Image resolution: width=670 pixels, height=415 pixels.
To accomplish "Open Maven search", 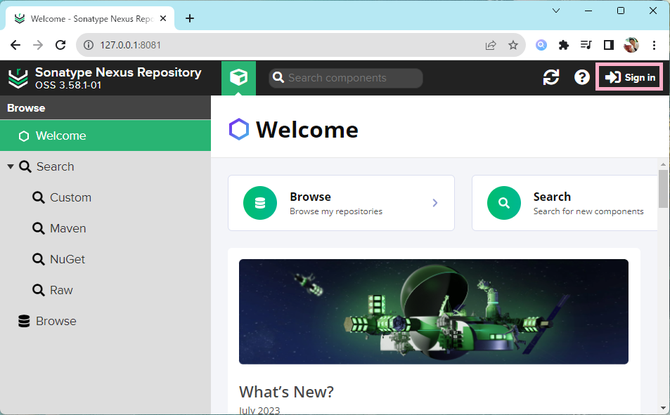I will (68, 228).
